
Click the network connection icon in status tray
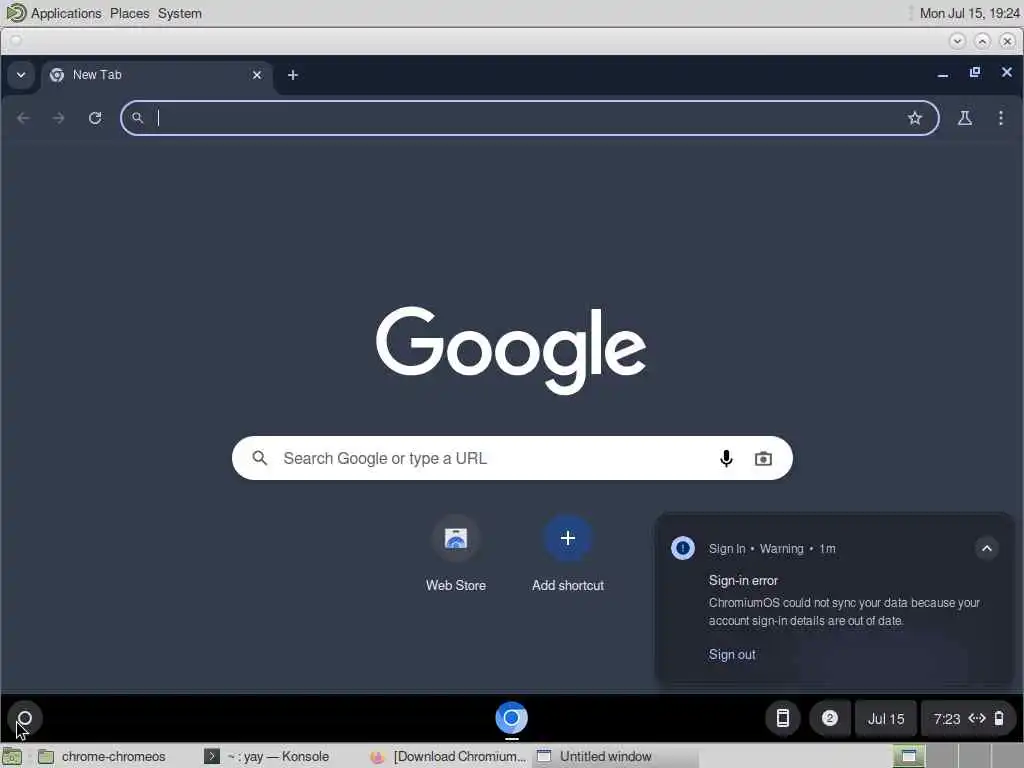[977, 718]
